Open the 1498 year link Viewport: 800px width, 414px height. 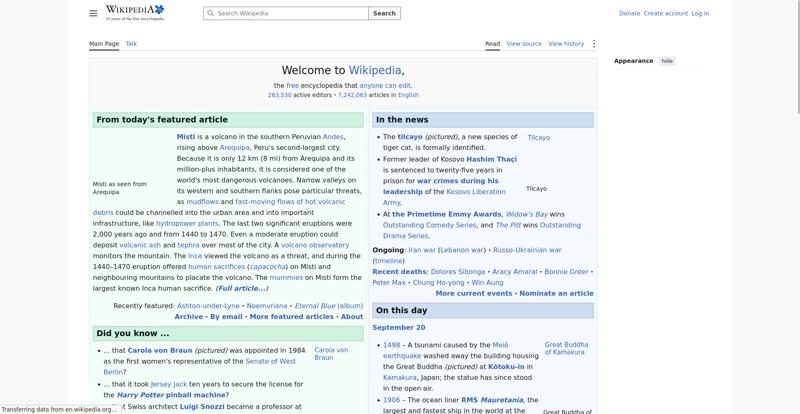click(x=391, y=345)
